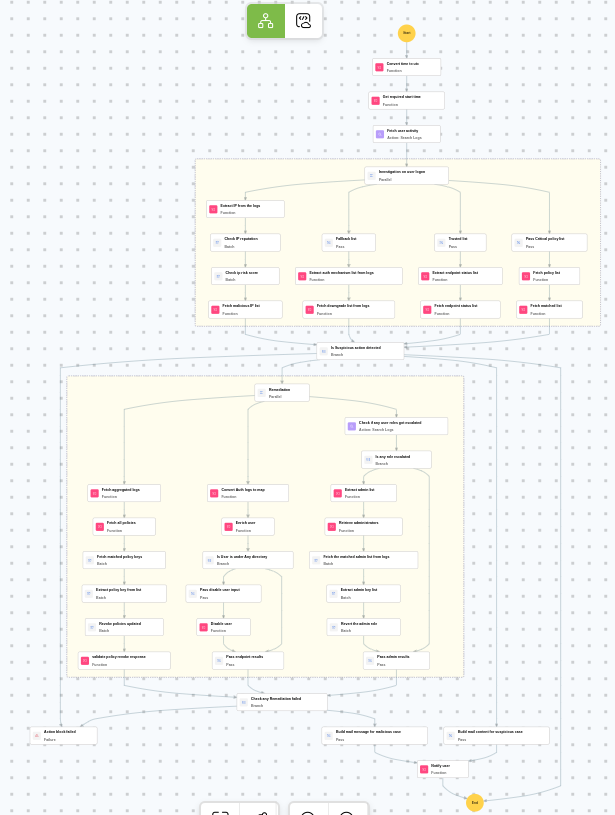Select the Build mail message for malicious case node
The height and width of the screenshot is (815, 615).
point(374,735)
